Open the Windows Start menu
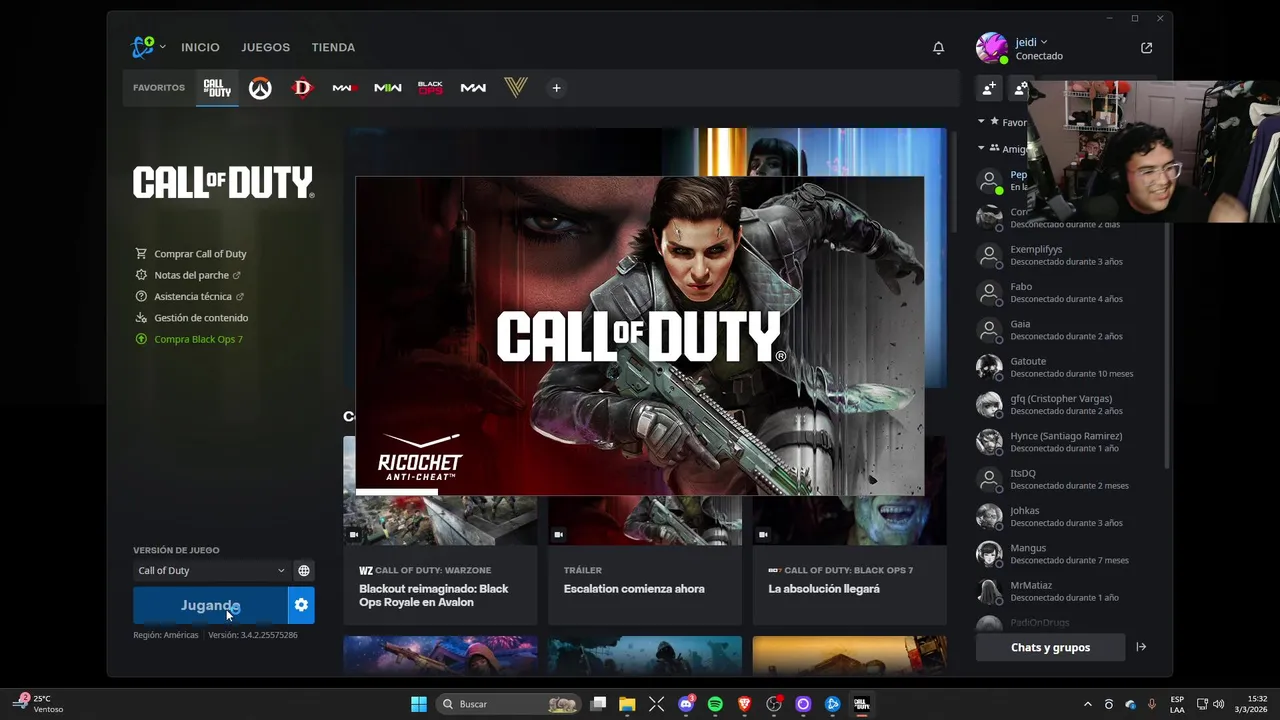 coord(419,704)
